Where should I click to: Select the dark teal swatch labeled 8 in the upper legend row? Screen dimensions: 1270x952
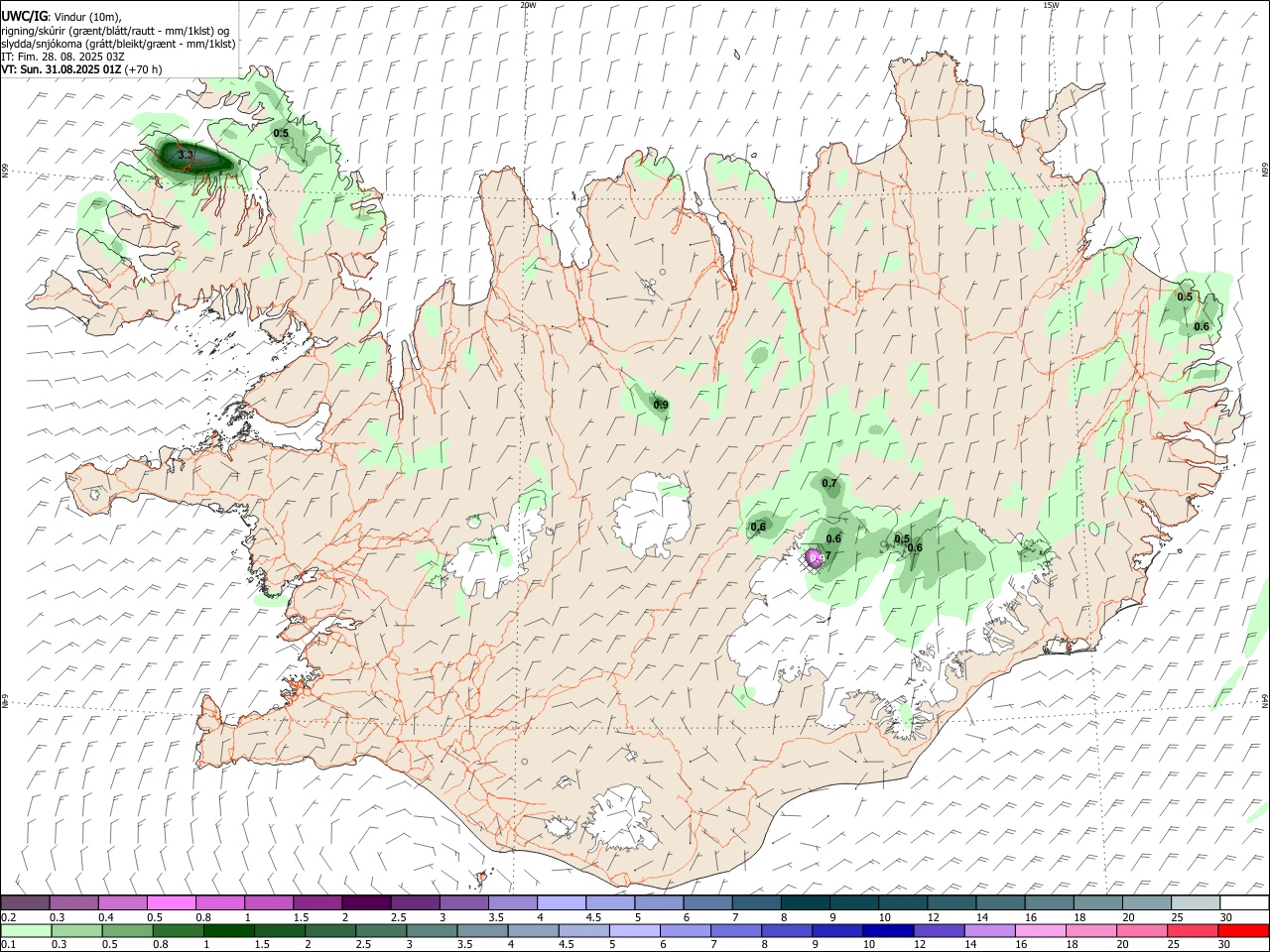point(805,903)
